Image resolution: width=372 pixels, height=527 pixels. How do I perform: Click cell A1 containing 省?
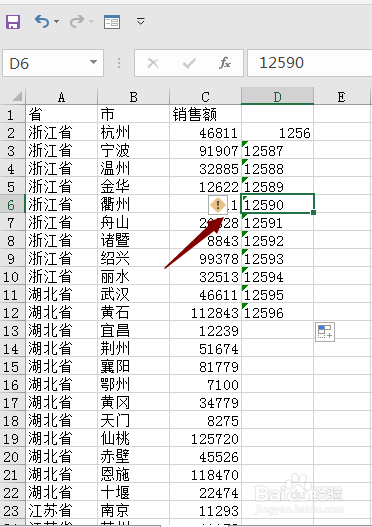pyautogui.click(x=61, y=115)
